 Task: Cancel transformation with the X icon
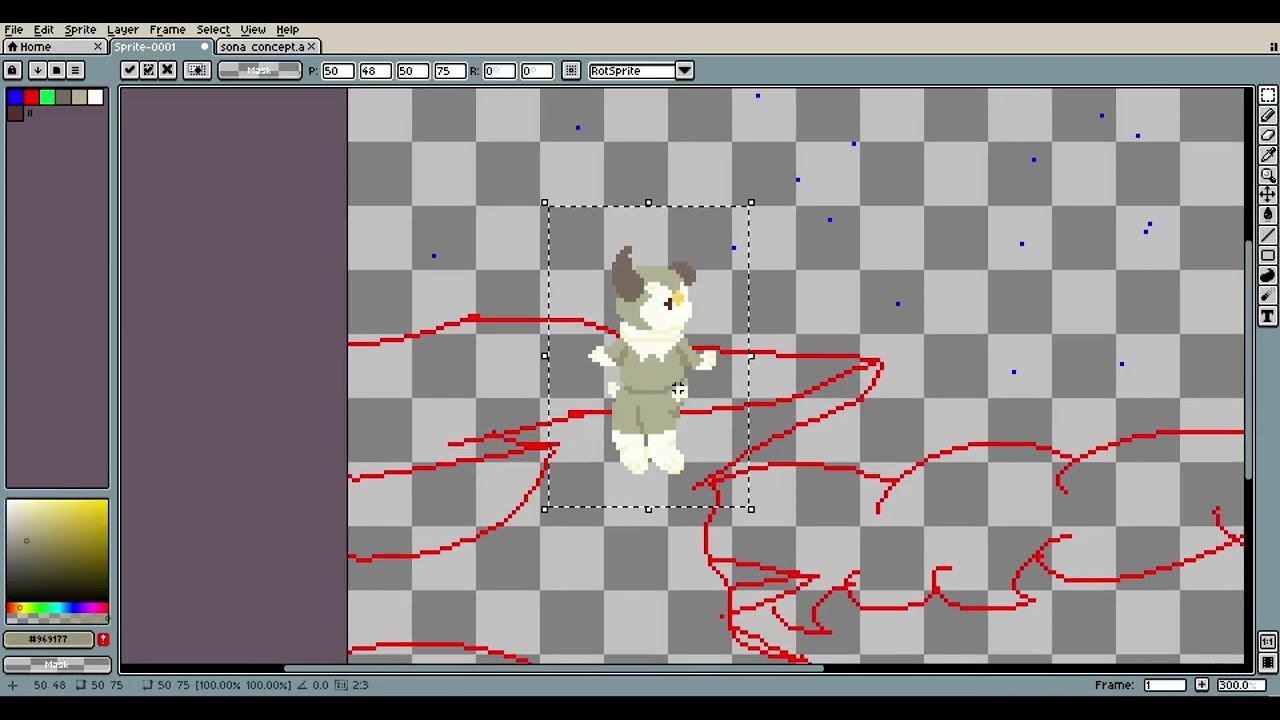point(168,70)
